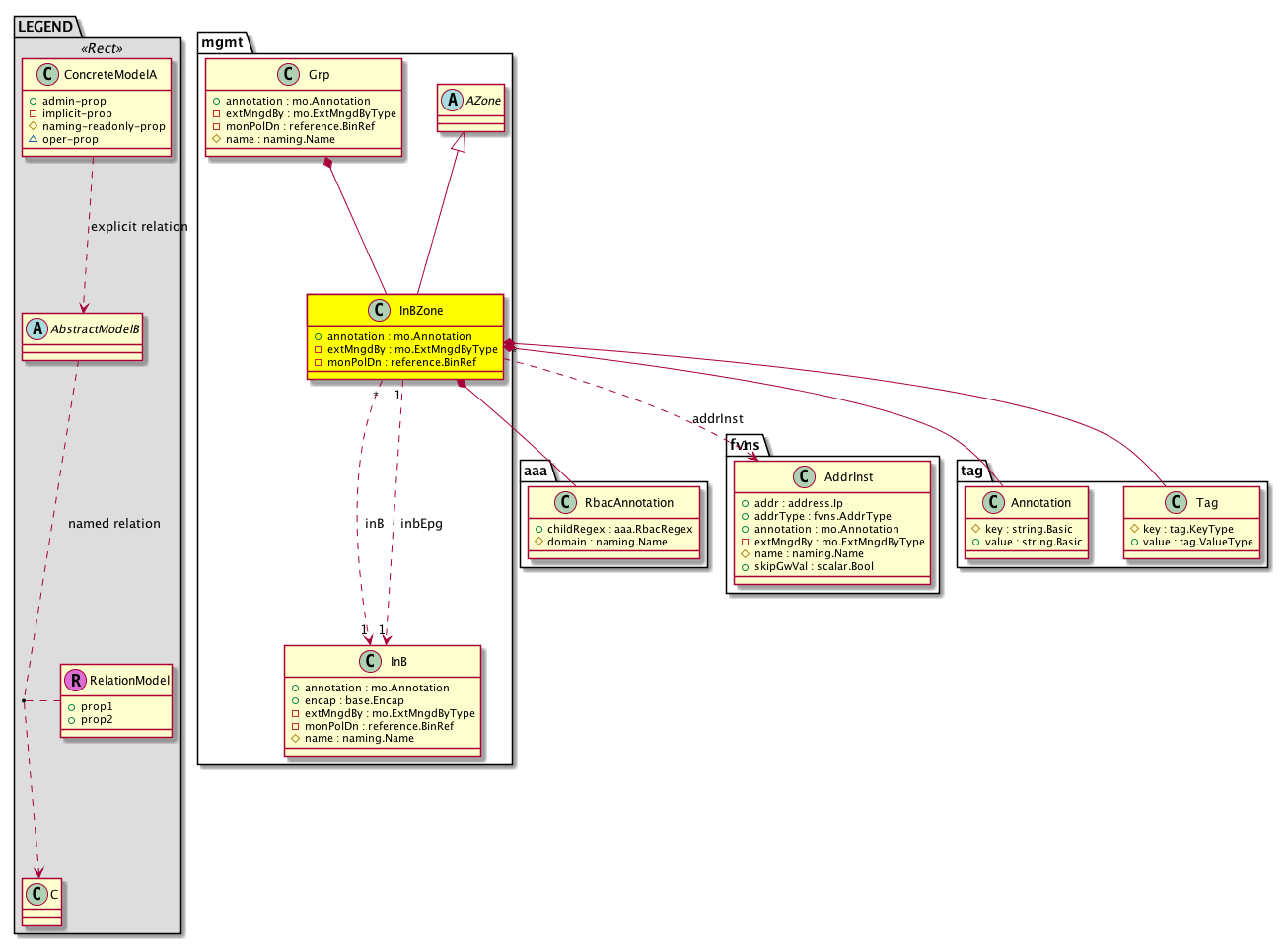This screenshot has width=1288, height=944.
Task: Select the C icon of the InB class
Action: click(370, 661)
